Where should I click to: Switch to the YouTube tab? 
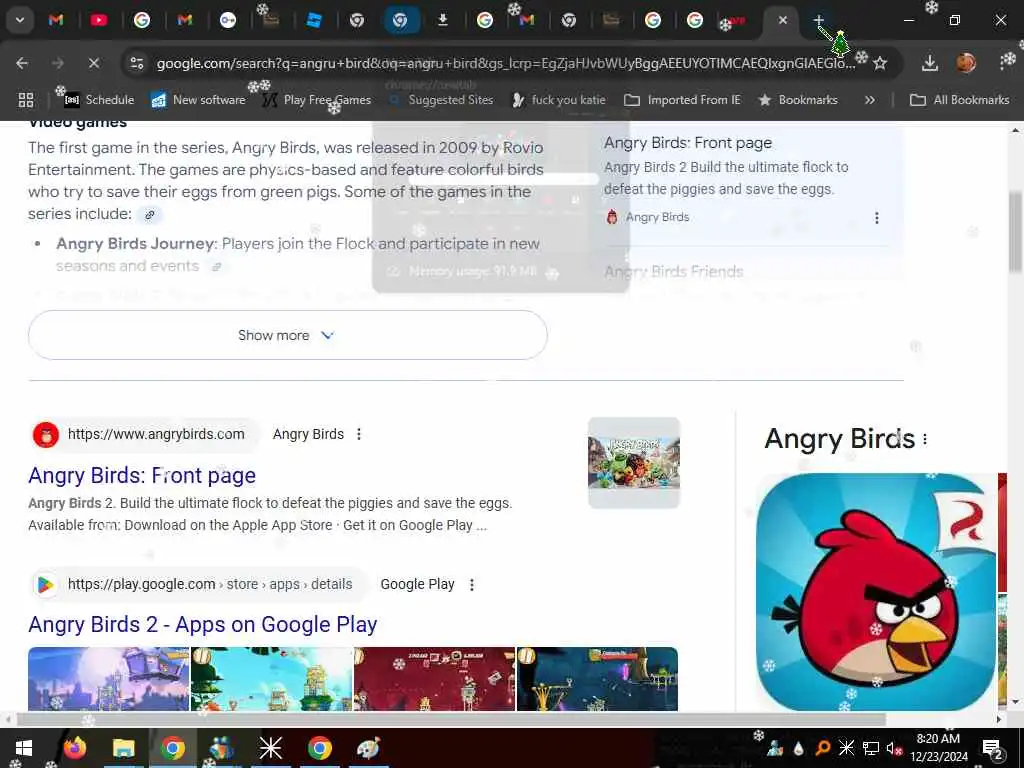[x=99, y=20]
